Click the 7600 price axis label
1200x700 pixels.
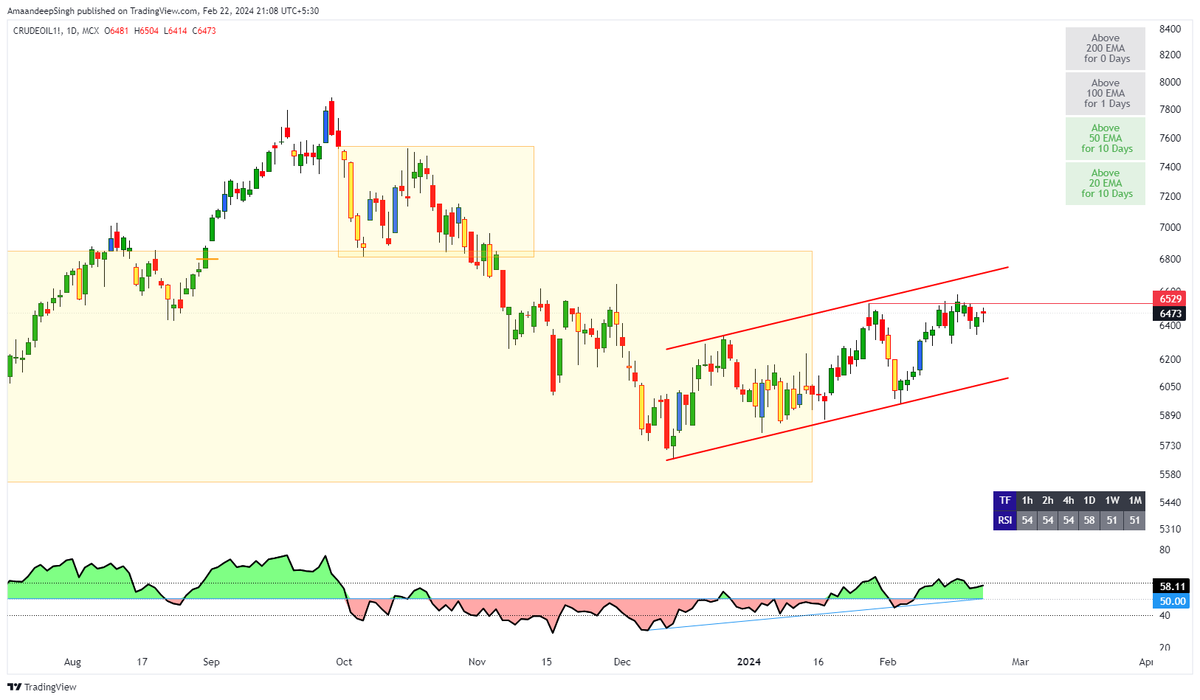tap(1171, 138)
